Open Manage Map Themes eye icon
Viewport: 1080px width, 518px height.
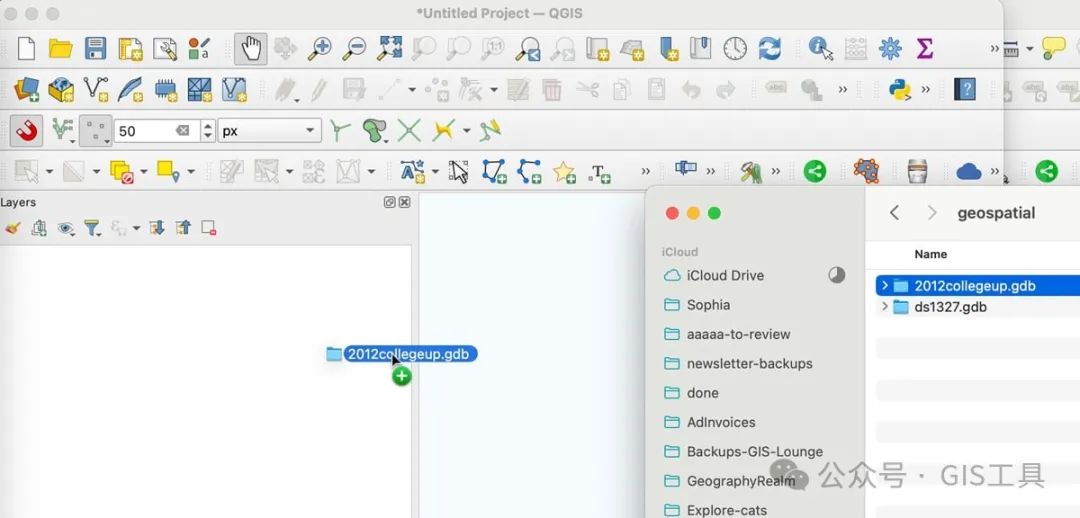click(x=66, y=228)
